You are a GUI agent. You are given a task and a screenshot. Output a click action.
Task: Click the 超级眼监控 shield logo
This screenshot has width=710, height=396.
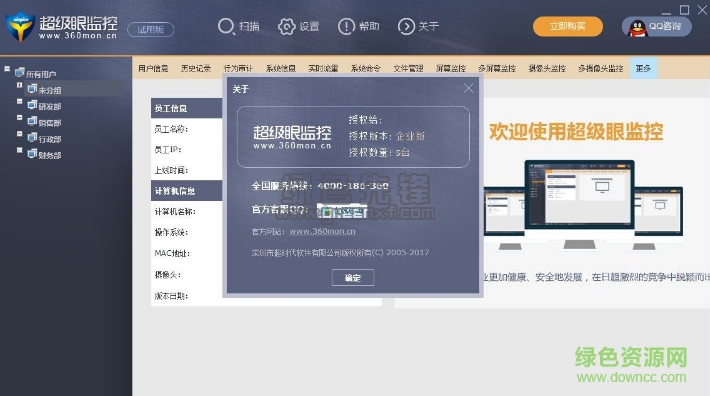tap(19, 27)
